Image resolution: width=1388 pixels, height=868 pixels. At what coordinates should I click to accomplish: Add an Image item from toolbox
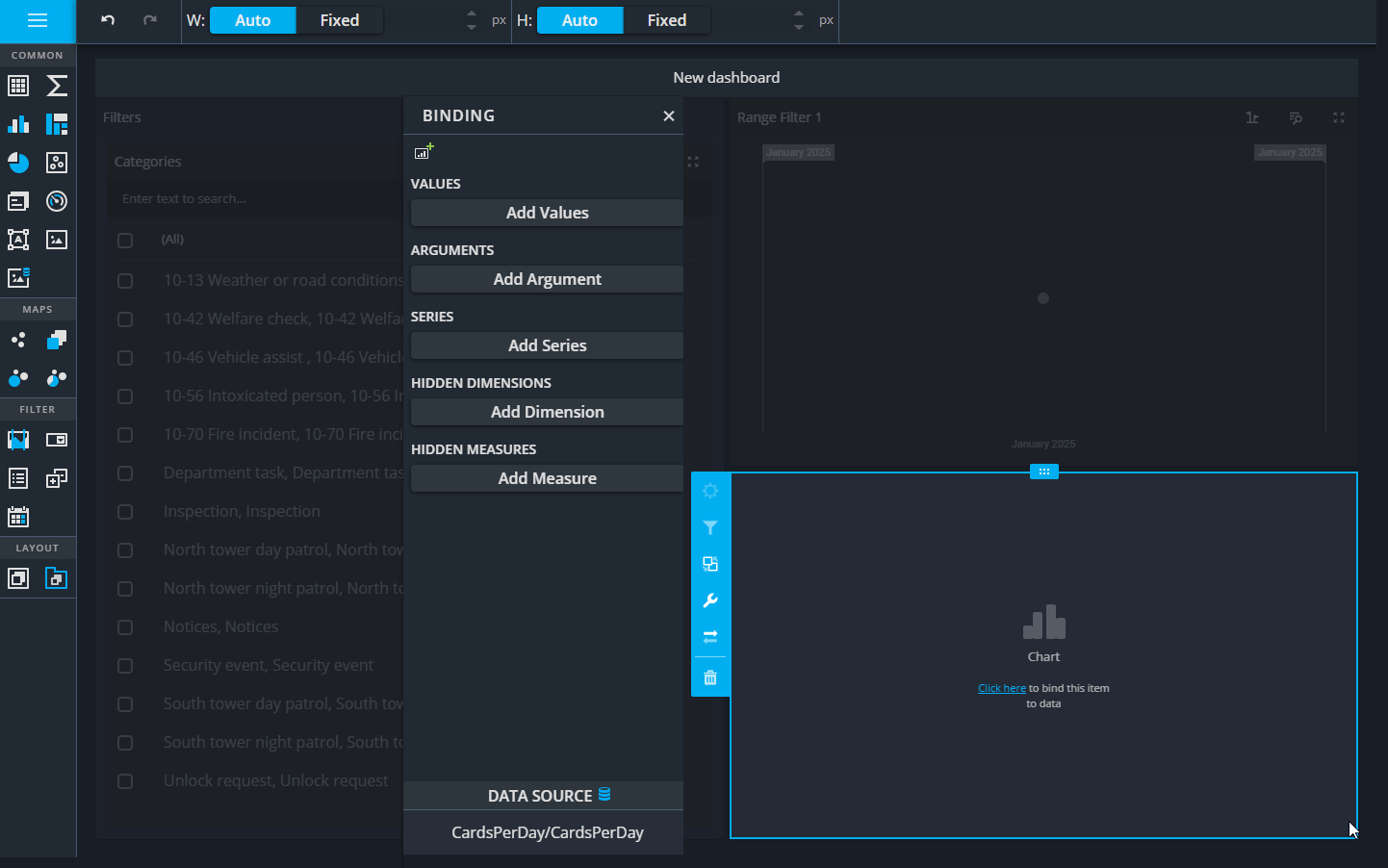coord(57,240)
